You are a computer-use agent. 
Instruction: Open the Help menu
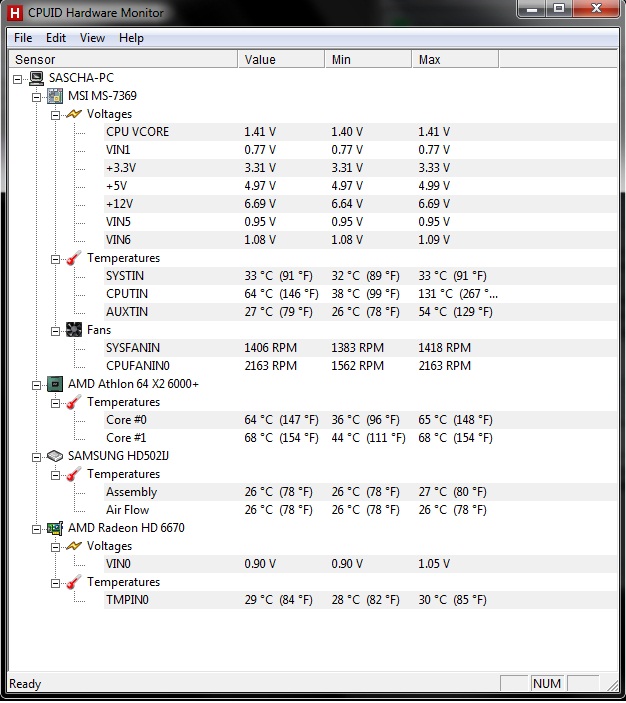click(131, 38)
